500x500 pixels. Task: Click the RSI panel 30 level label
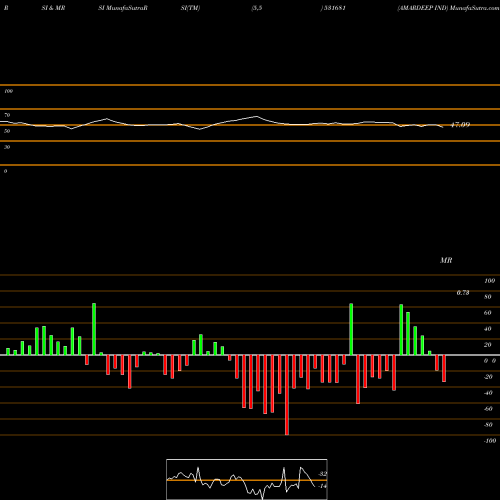7,147
